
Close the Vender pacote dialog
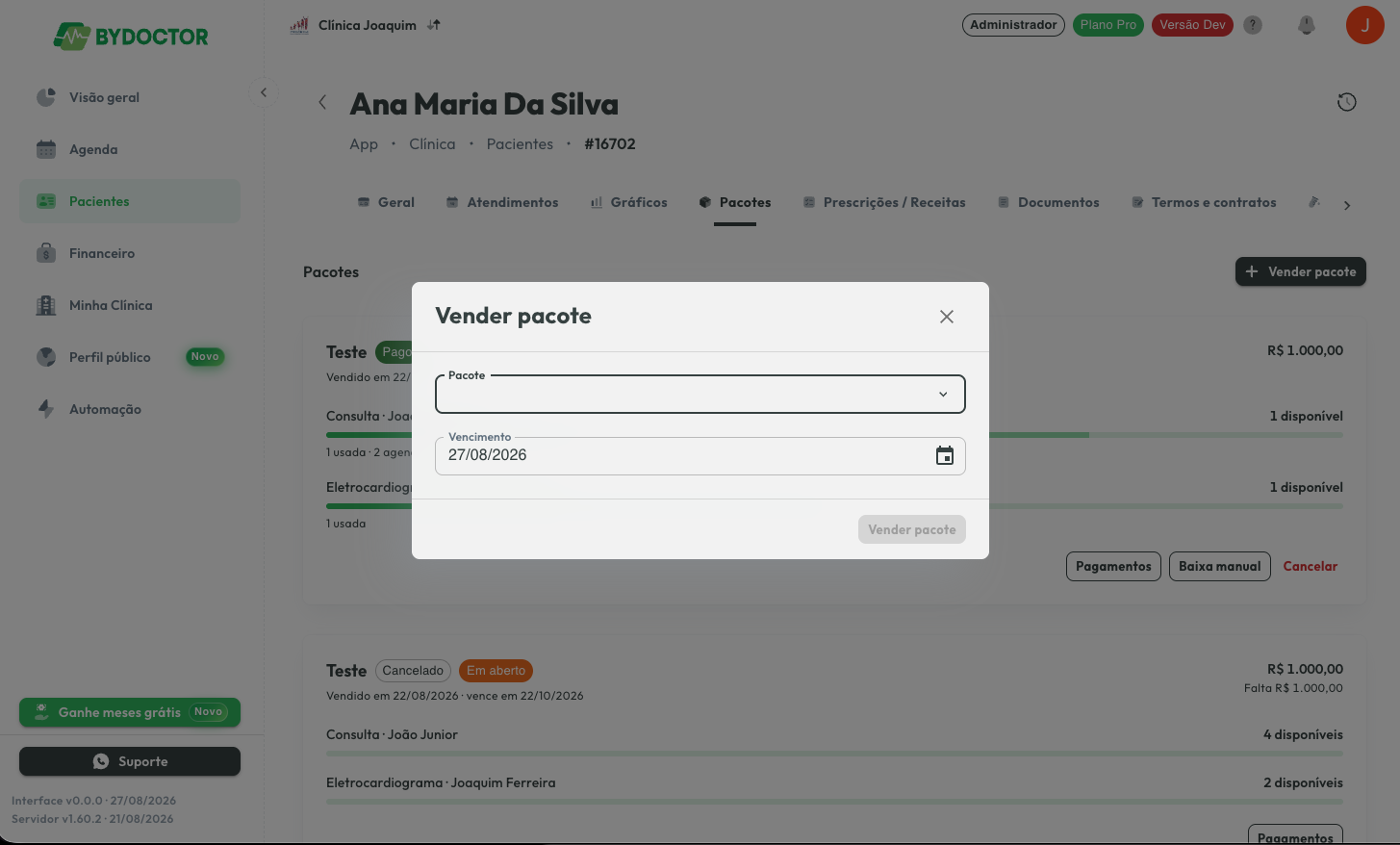(947, 317)
